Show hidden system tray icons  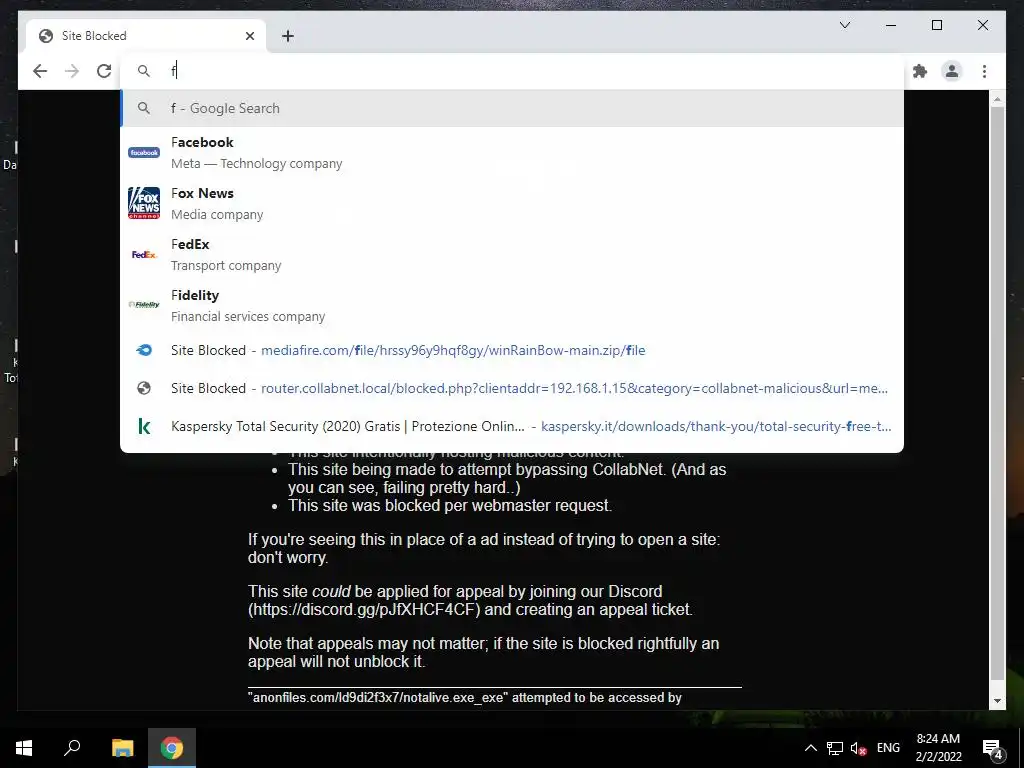click(x=810, y=748)
